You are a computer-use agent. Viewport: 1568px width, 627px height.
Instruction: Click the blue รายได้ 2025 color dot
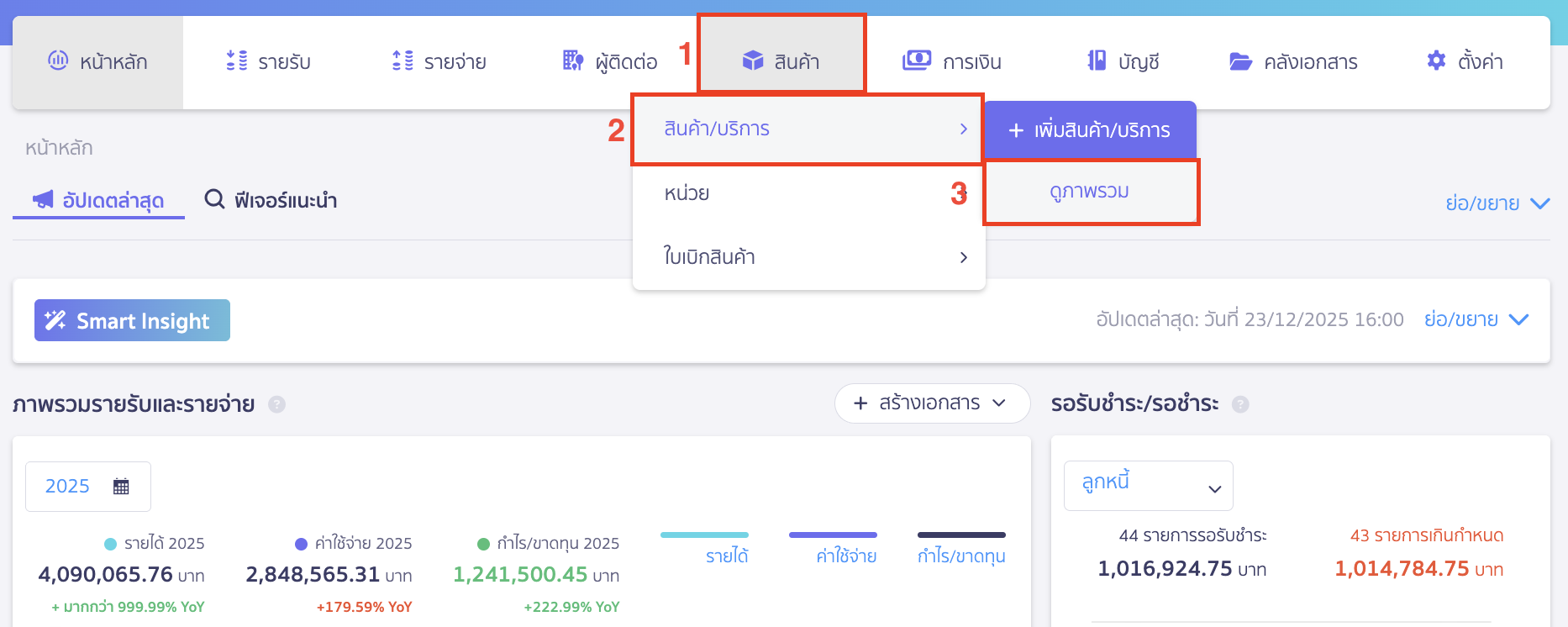click(110, 543)
